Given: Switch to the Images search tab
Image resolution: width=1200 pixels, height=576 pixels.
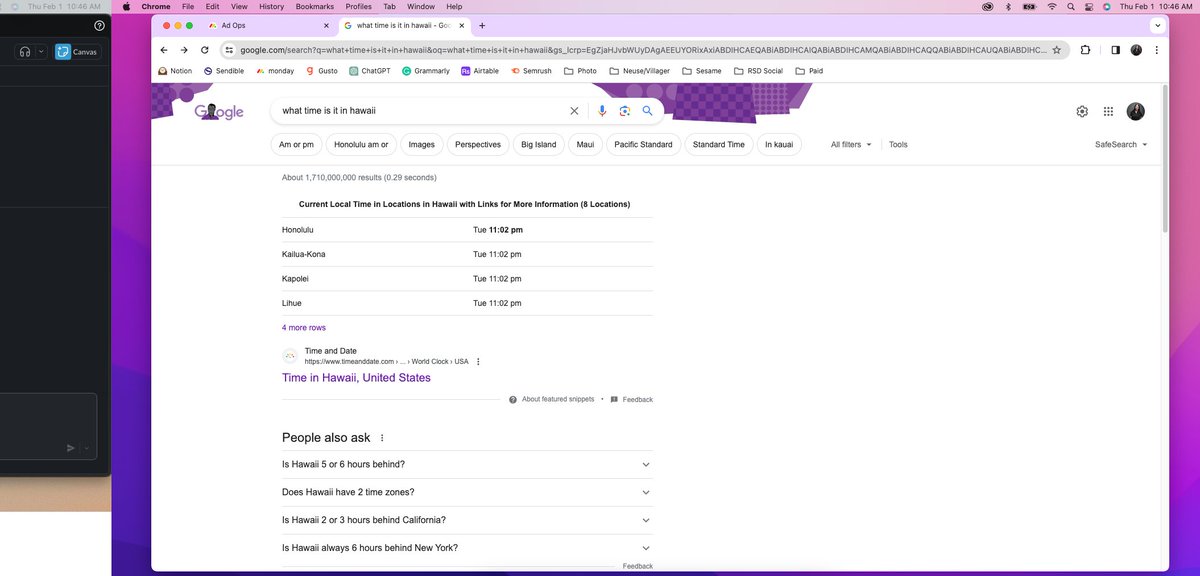Looking at the screenshot, I should [x=421, y=144].
